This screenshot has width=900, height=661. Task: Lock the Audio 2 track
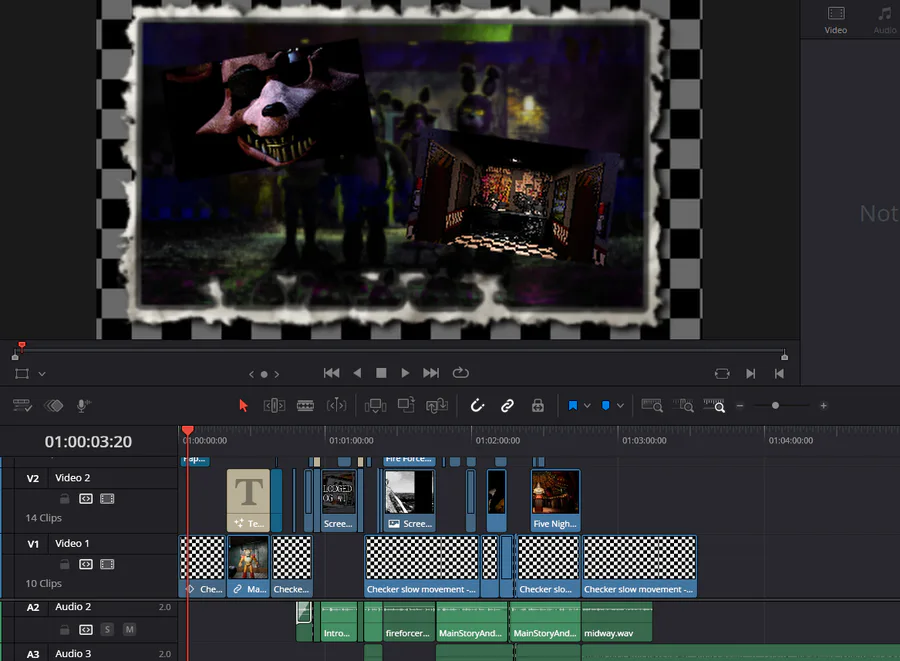tap(65, 629)
